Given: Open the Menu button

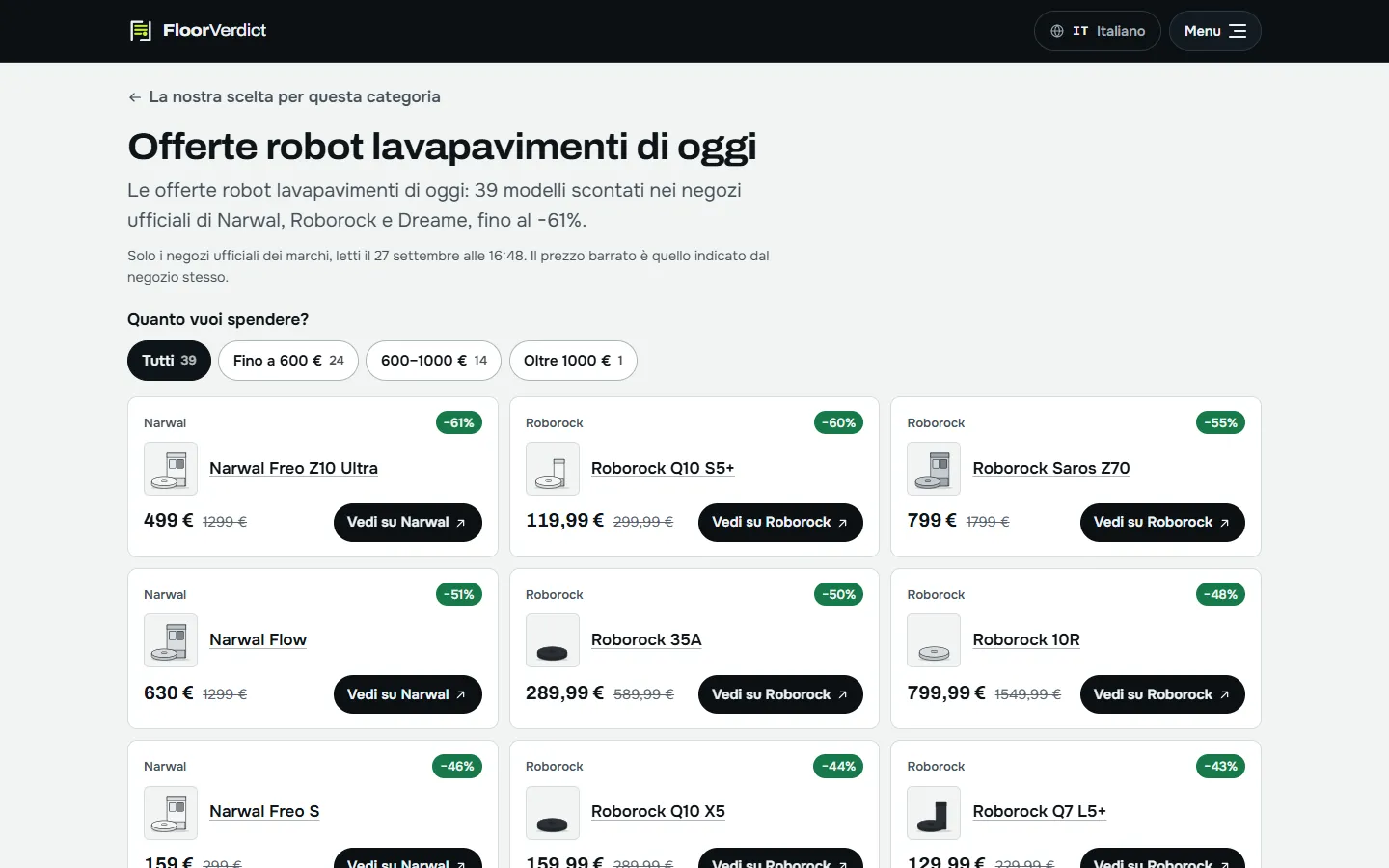Looking at the screenshot, I should tap(1214, 31).
